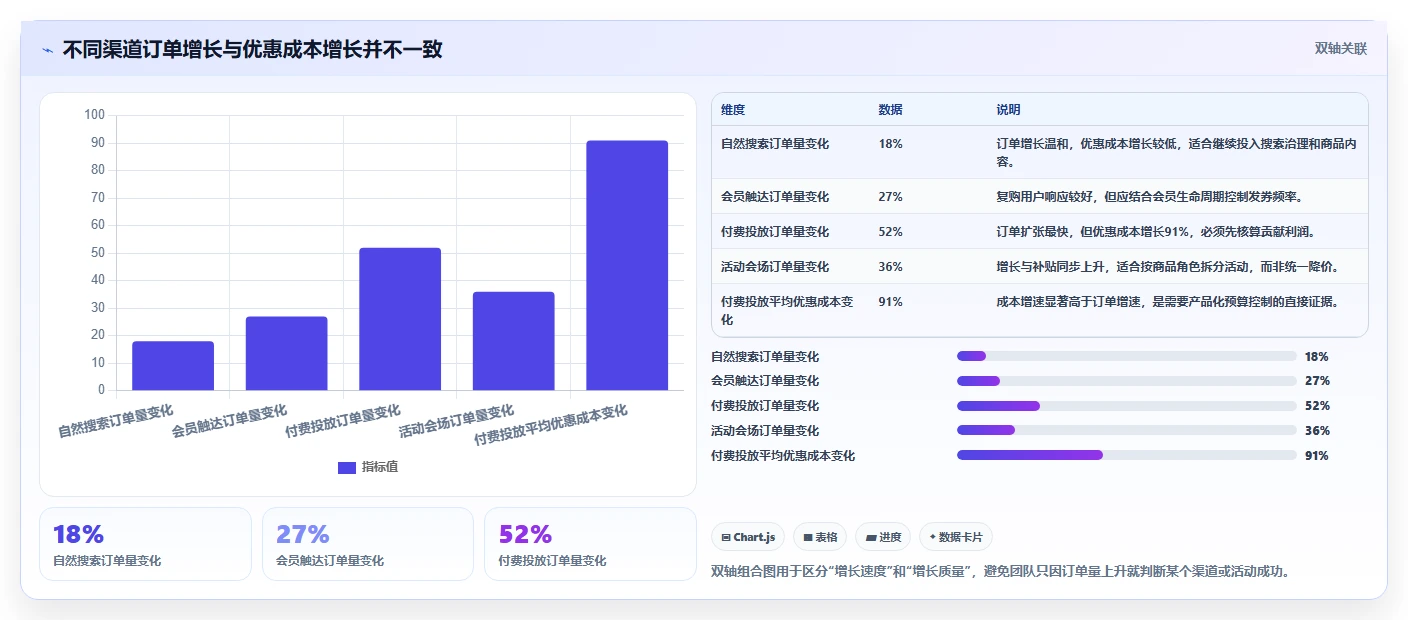Click the 数据 column header

(890, 110)
